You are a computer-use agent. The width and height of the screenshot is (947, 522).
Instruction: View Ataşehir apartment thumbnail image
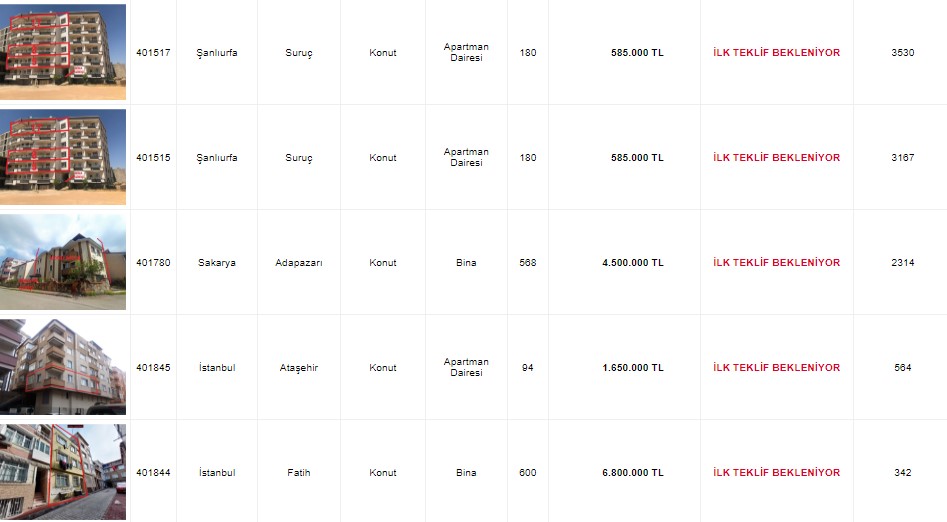(x=63, y=367)
